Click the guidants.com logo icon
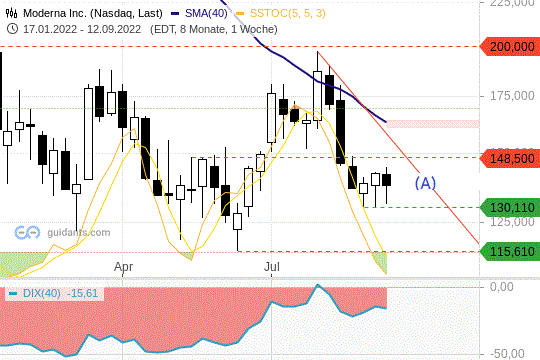Image resolution: width=540 pixels, height=360 pixels. click(x=27, y=233)
